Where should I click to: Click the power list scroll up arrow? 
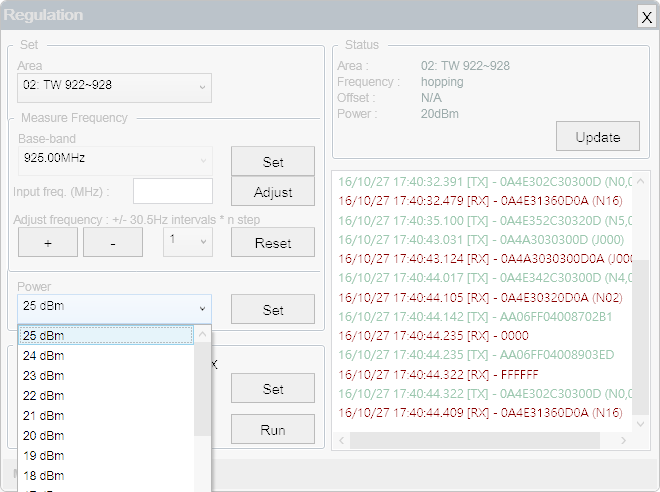(202, 334)
